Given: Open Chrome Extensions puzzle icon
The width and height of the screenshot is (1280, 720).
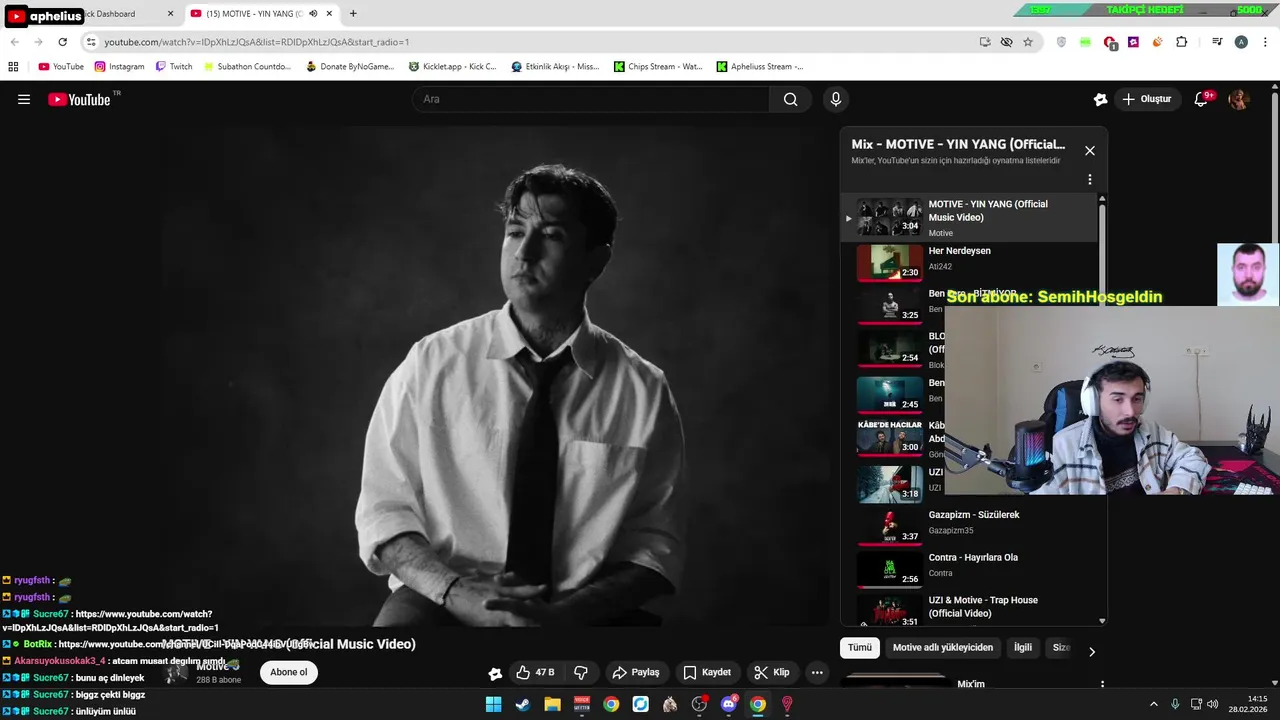Looking at the screenshot, I should click(x=1182, y=42).
